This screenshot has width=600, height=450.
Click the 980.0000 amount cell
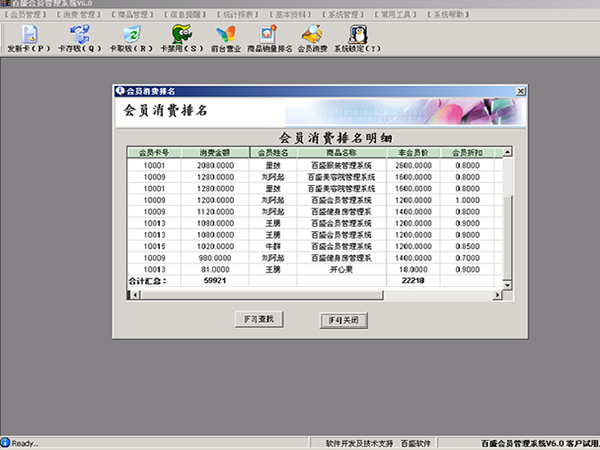pos(215,258)
